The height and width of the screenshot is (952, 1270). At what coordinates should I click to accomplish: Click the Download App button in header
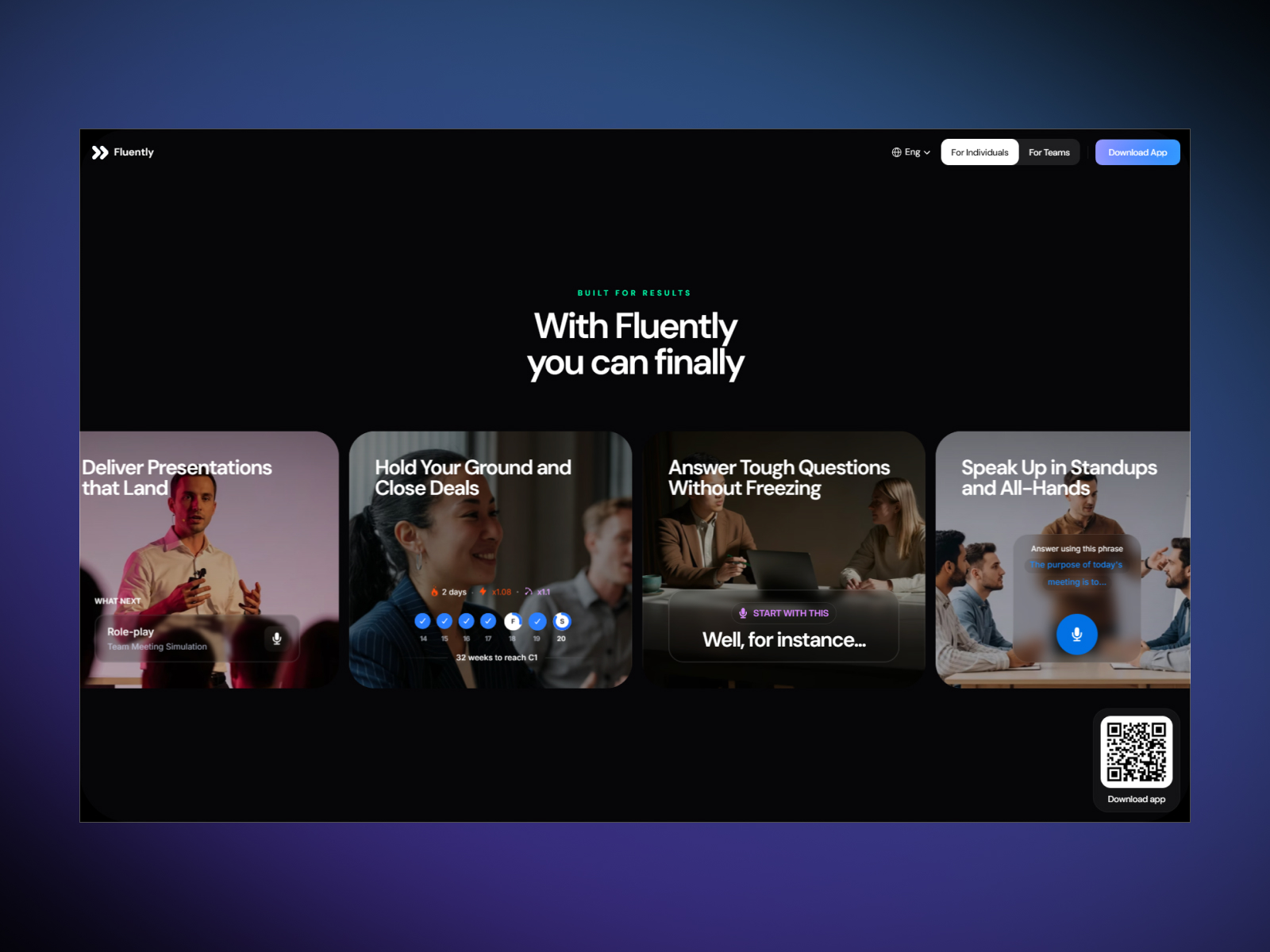coord(1137,152)
